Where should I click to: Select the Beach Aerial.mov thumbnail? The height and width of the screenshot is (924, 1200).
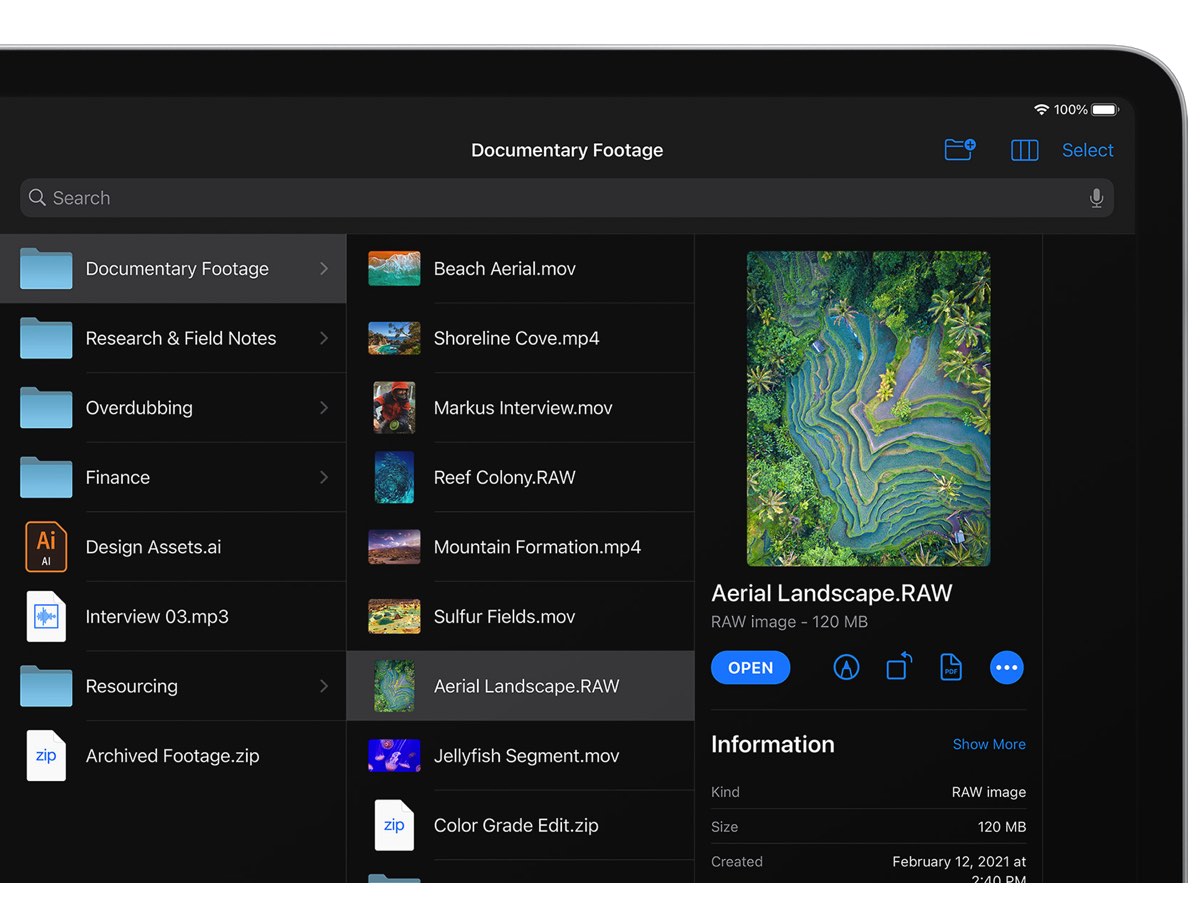[x=394, y=269]
